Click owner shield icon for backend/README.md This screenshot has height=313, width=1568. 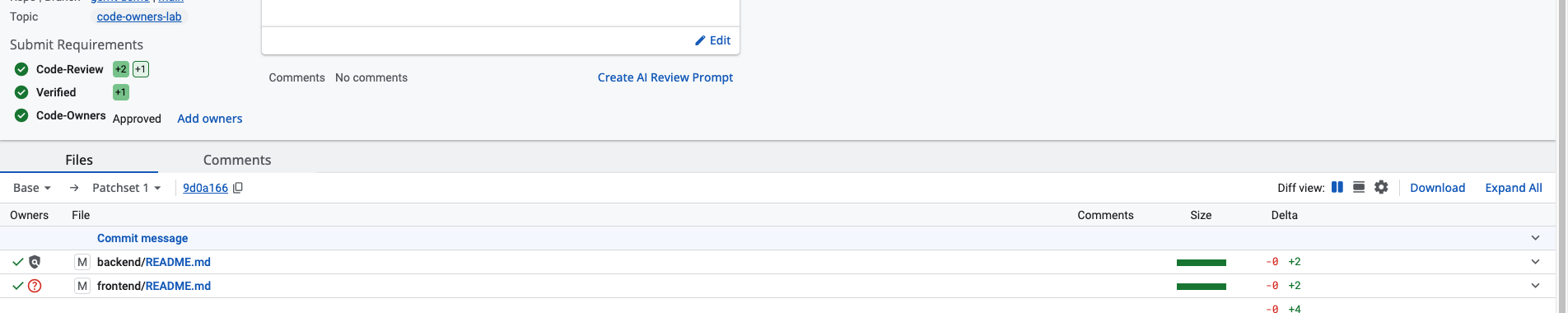coord(35,262)
